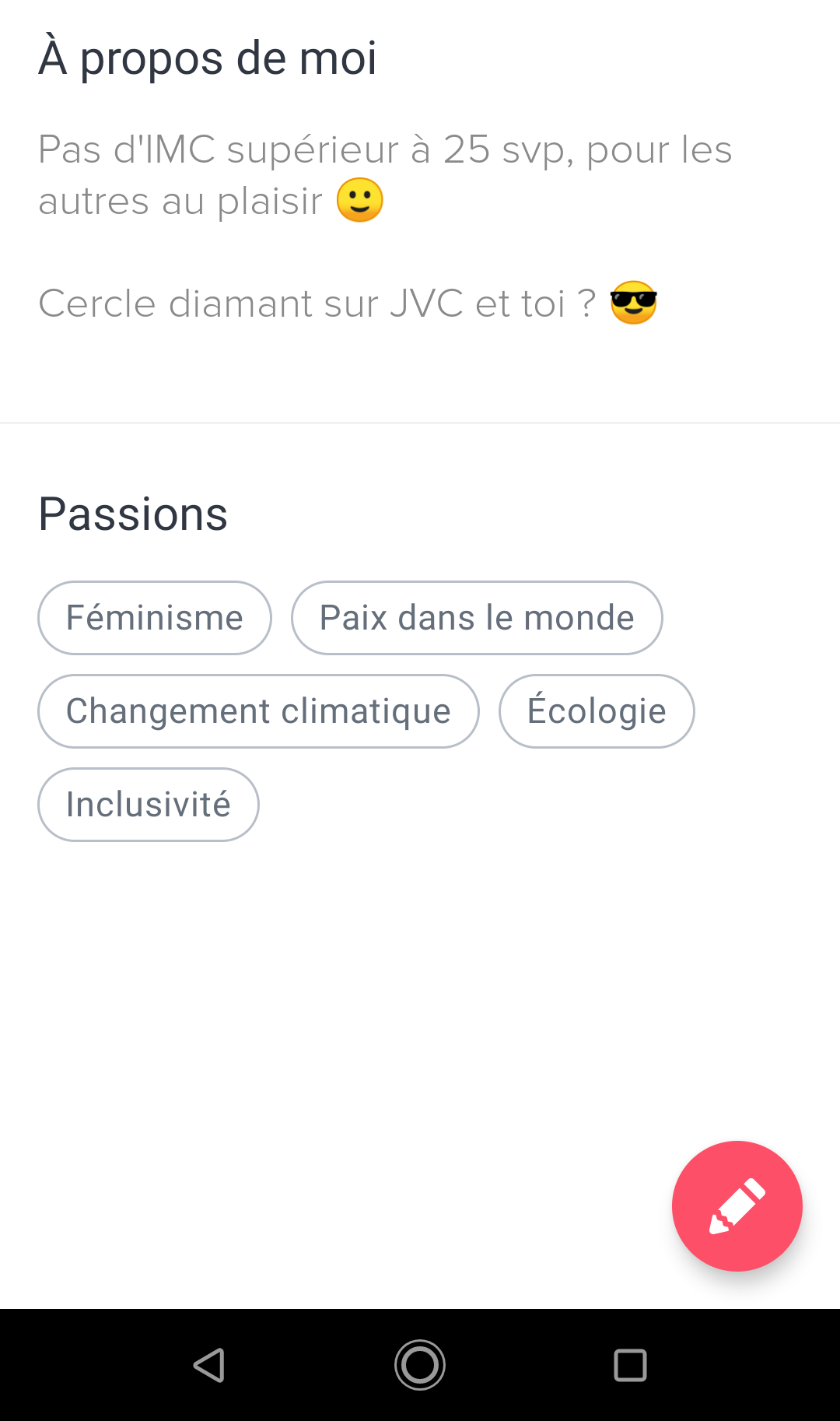Screen dimensions: 840x1421
Task: Click the word "JVC" in the bio
Action: [x=426, y=303]
